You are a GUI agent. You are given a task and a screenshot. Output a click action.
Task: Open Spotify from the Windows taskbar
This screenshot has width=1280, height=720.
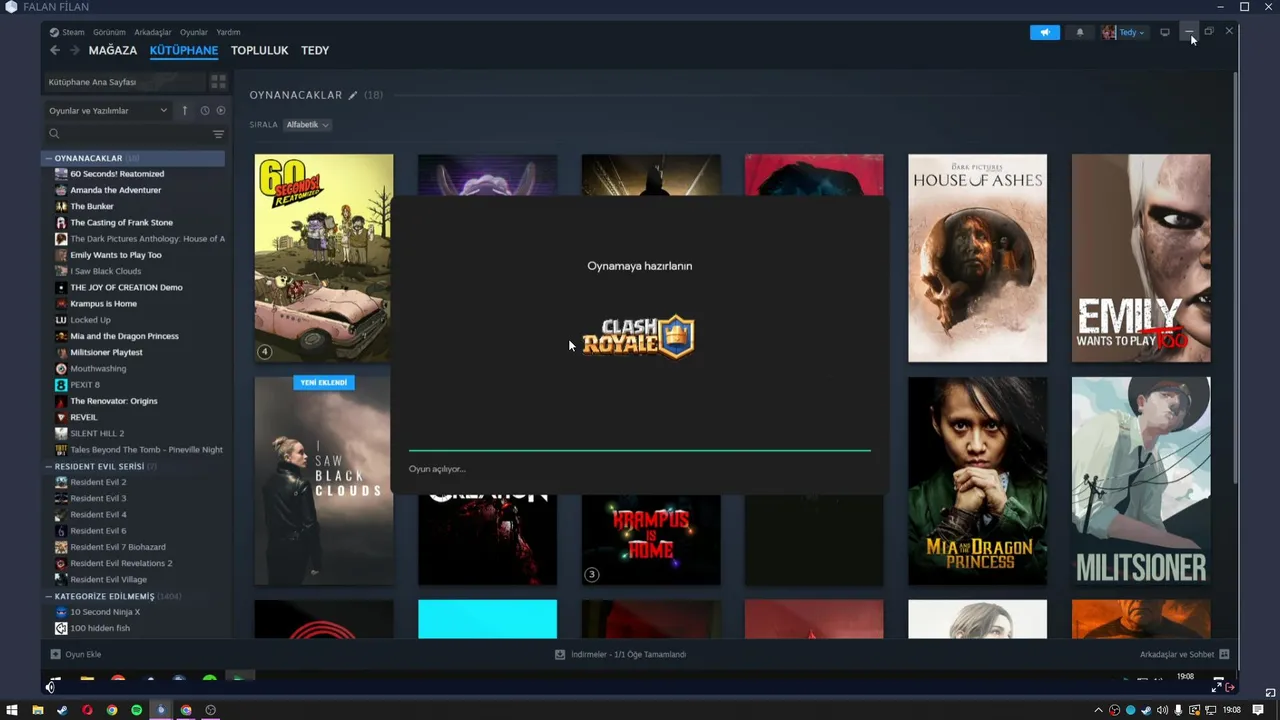click(x=136, y=710)
